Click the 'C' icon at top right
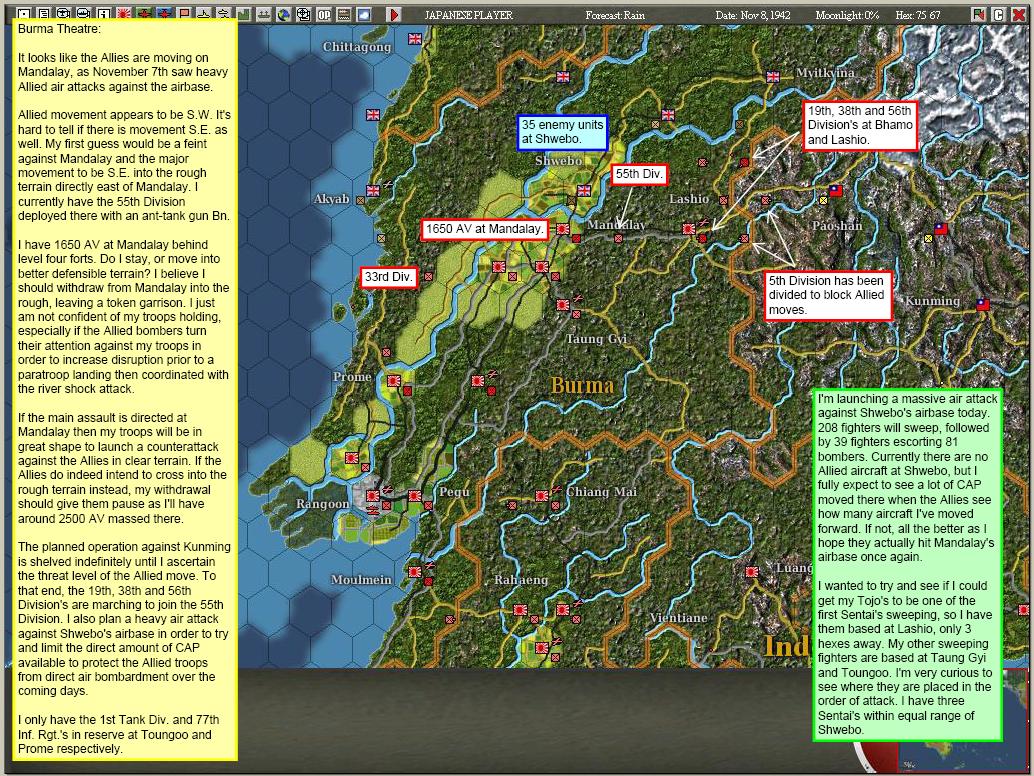This screenshot has width=1034, height=776. [x=998, y=14]
